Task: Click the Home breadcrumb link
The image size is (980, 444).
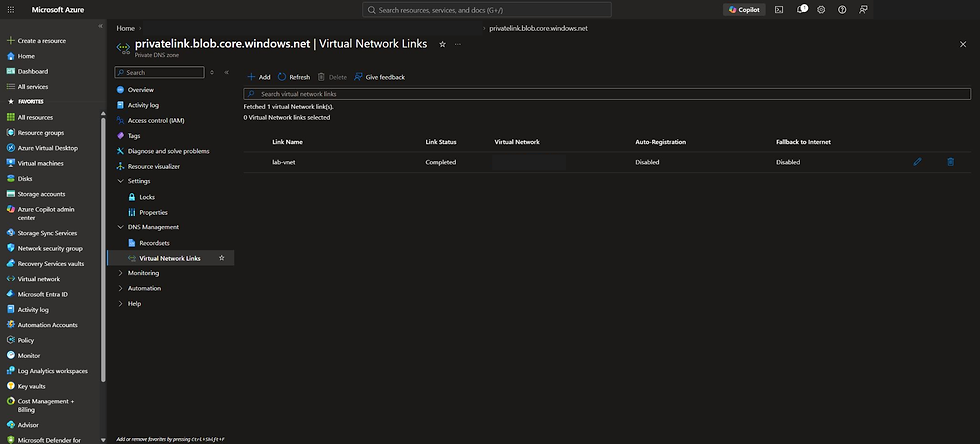Action: point(125,28)
